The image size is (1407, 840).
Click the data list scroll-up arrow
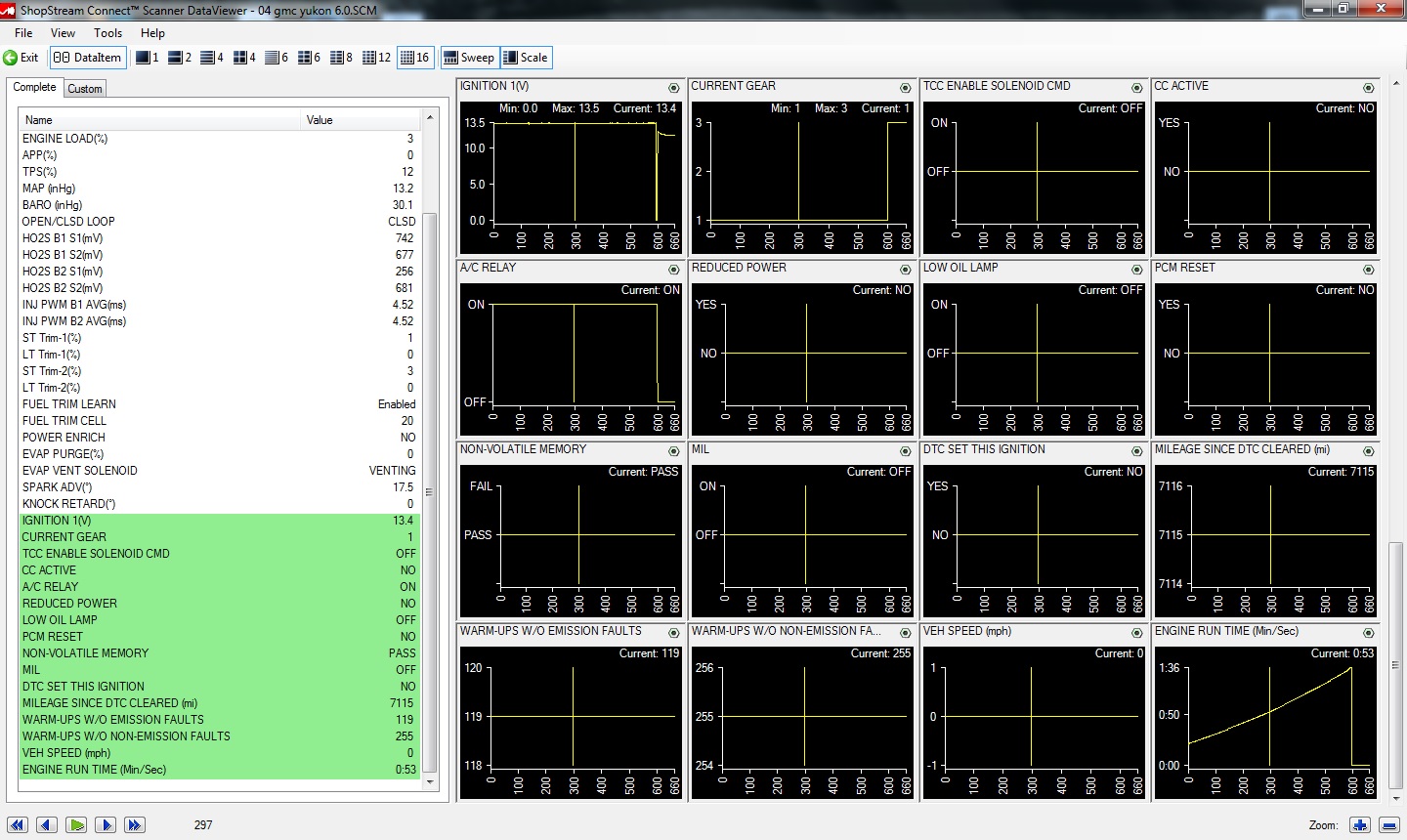click(x=429, y=118)
